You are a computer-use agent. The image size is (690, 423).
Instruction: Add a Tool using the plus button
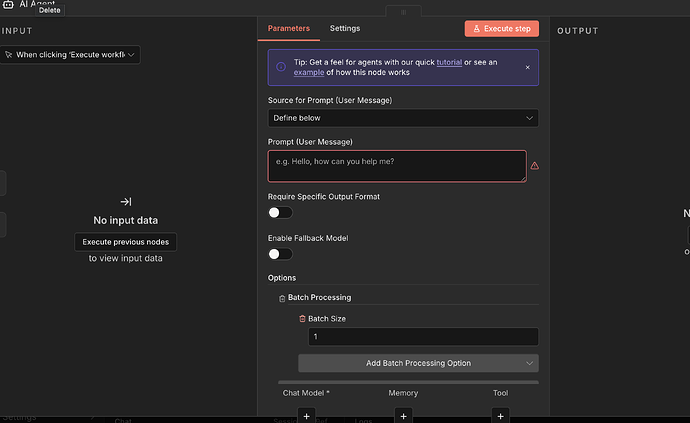pyautogui.click(x=500, y=414)
